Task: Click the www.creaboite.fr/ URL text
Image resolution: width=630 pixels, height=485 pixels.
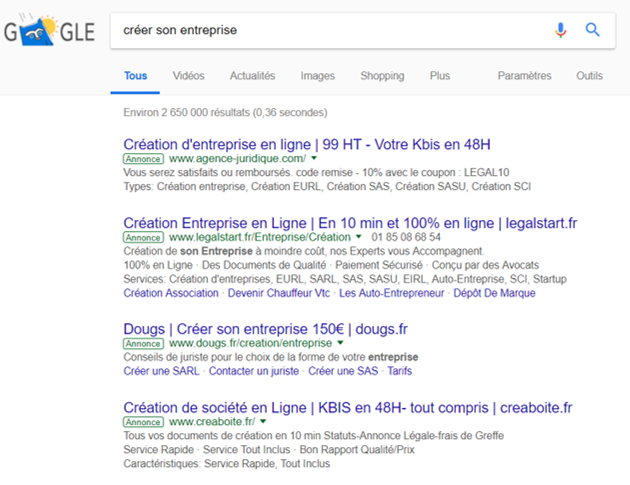Action: (212, 422)
